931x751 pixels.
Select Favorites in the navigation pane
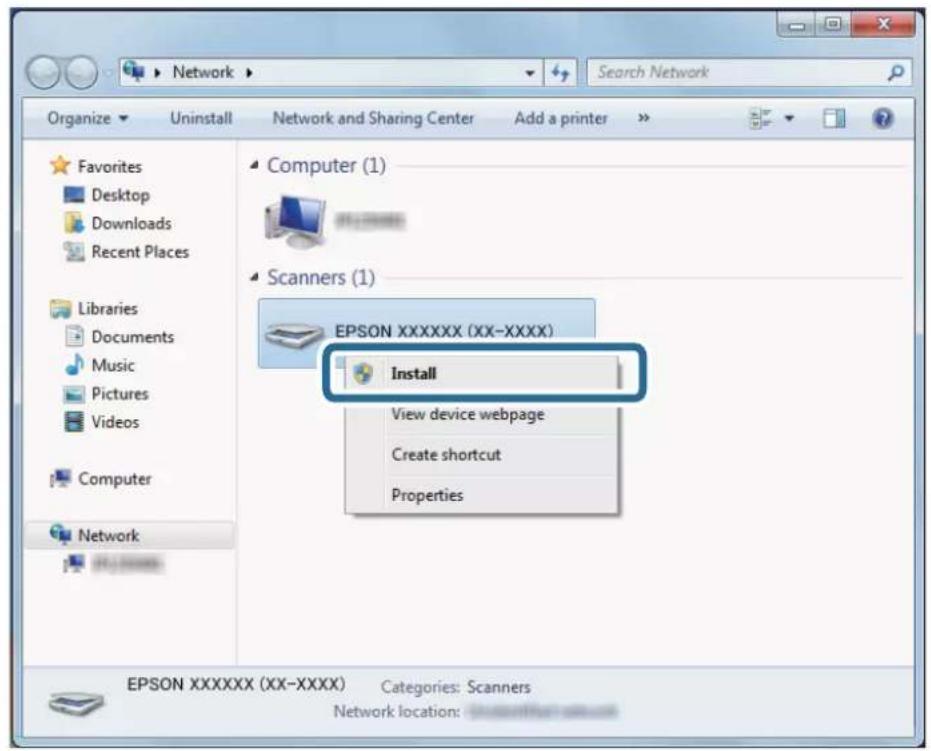coord(109,166)
